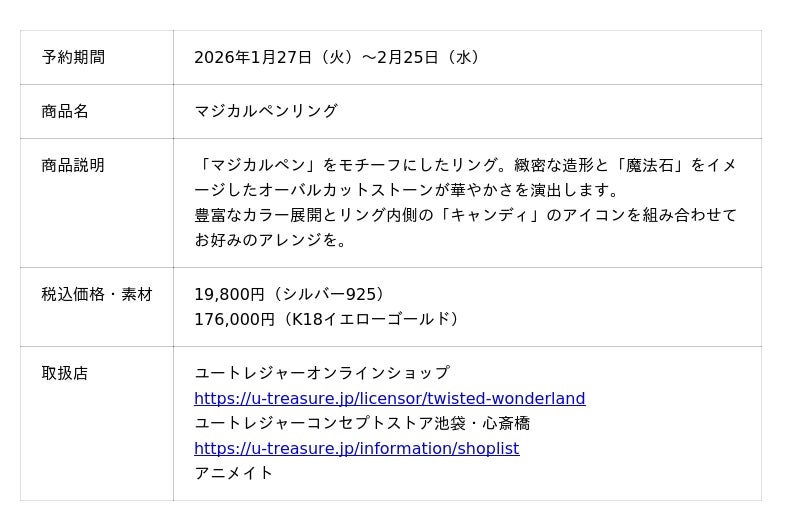800x531 pixels.
Task: Click the ユートレジャーコンセプトストア池袋・心斎橋 text
Action: (x=362, y=423)
